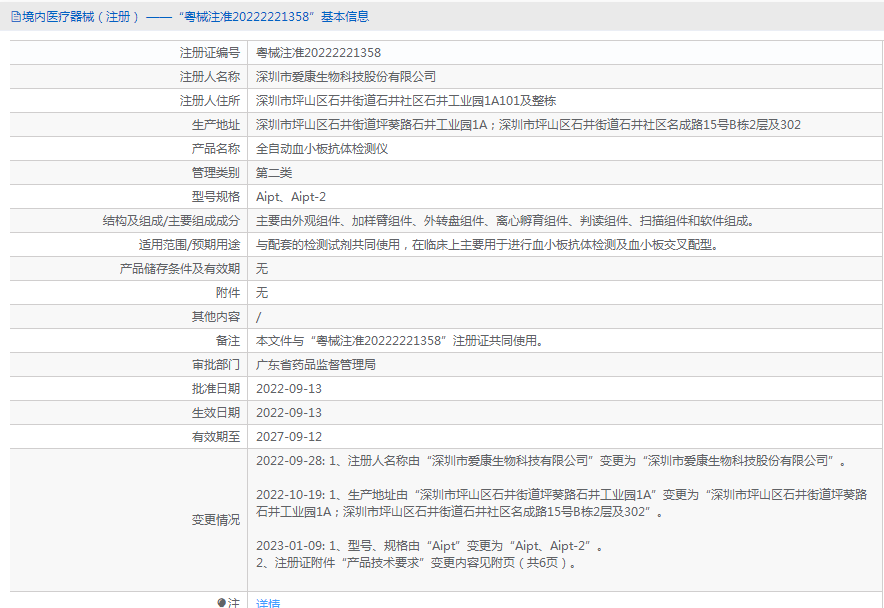Viewport: 884px width, 608px height.
Task: Click the 批准日期 label
Action: pyautogui.click(x=216, y=389)
